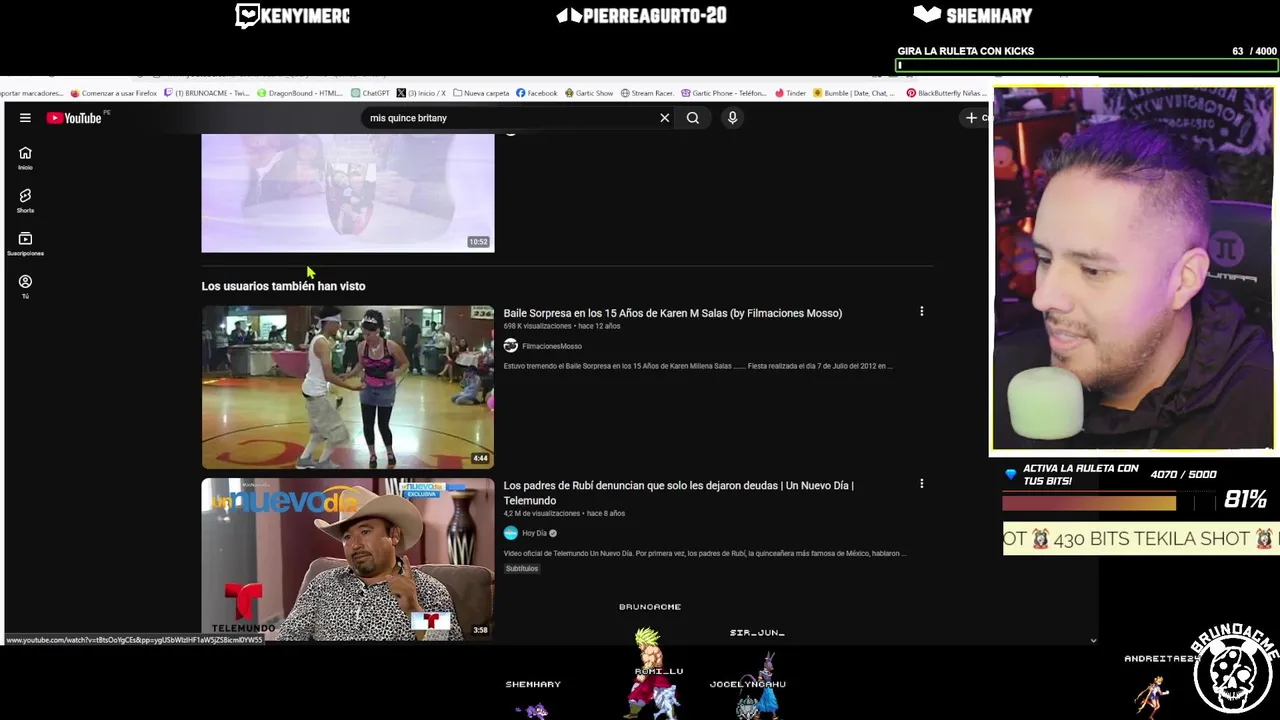Open the Gartic Show bookmark
Image resolution: width=1280 pixels, height=720 pixels.
(x=589, y=93)
